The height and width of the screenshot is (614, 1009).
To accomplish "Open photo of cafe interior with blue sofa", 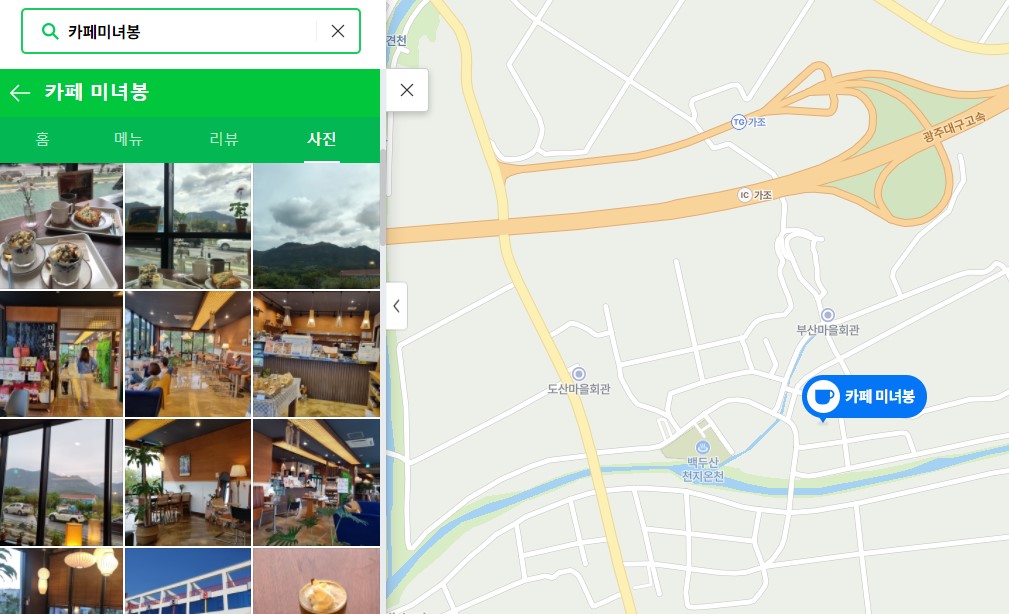I will (317, 483).
